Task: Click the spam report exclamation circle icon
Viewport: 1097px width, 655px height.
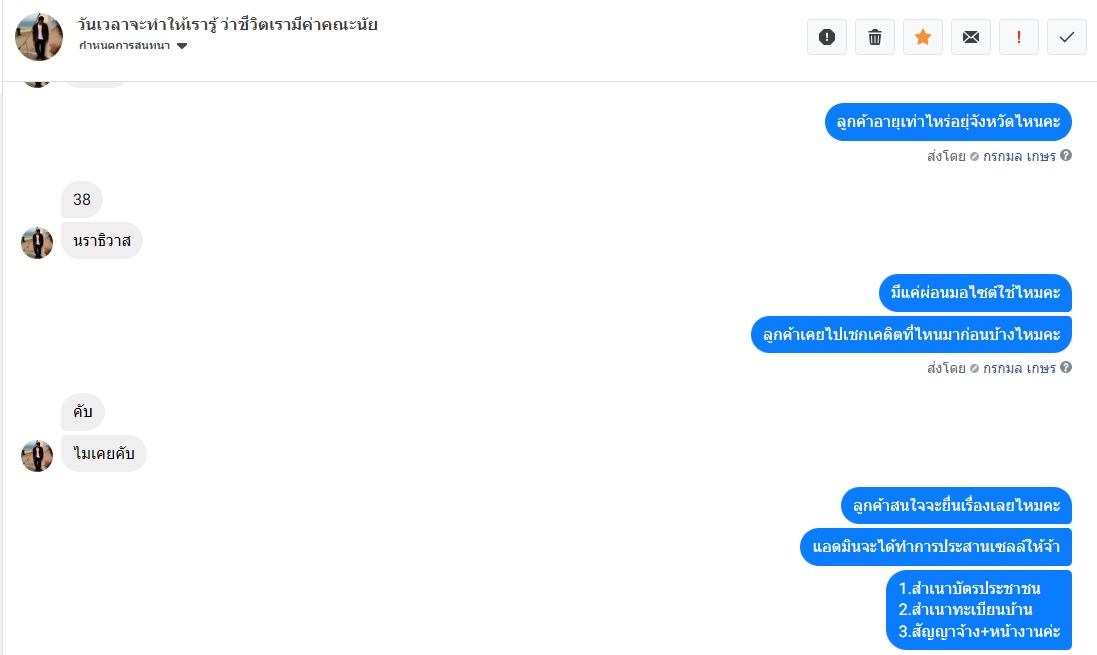Action: (827, 37)
